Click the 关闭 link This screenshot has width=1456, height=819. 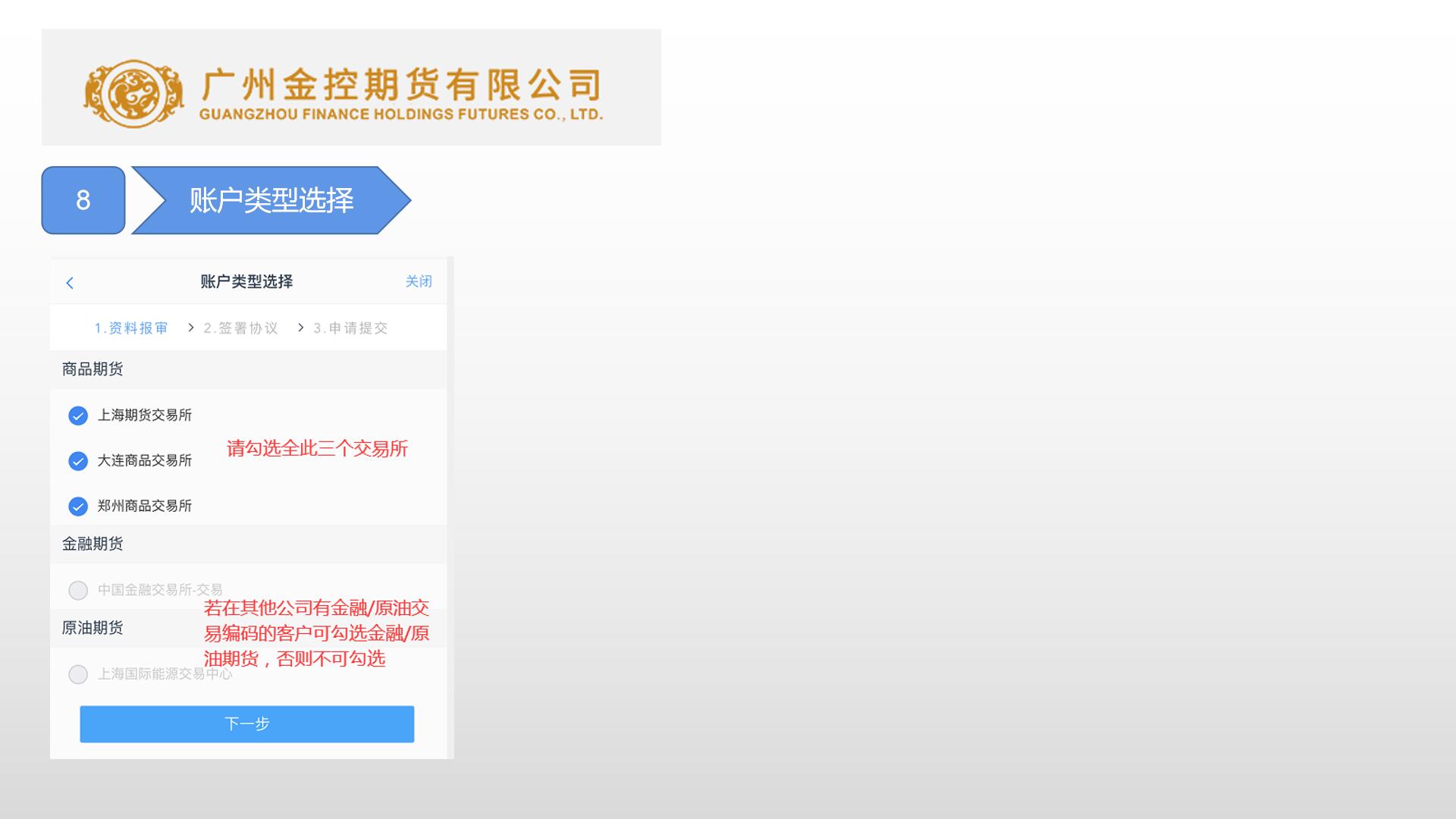click(x=419, y=281)
